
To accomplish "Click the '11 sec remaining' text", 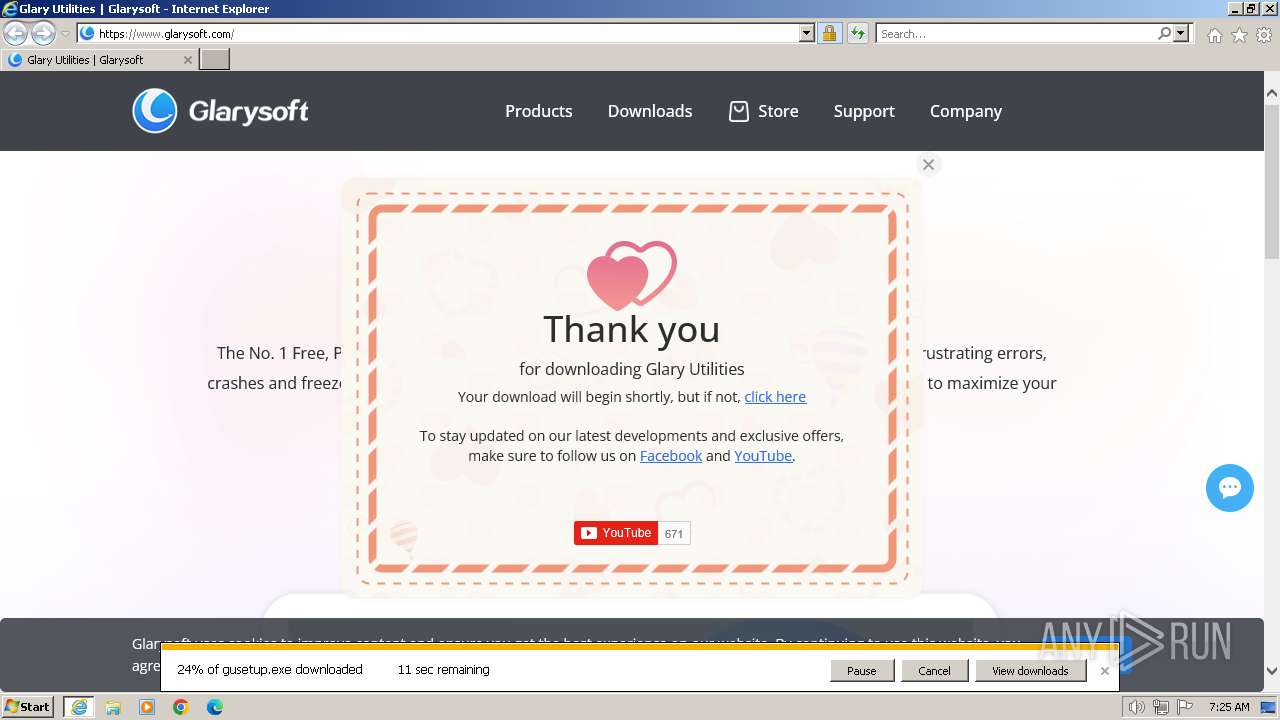I will coord(443,670).
